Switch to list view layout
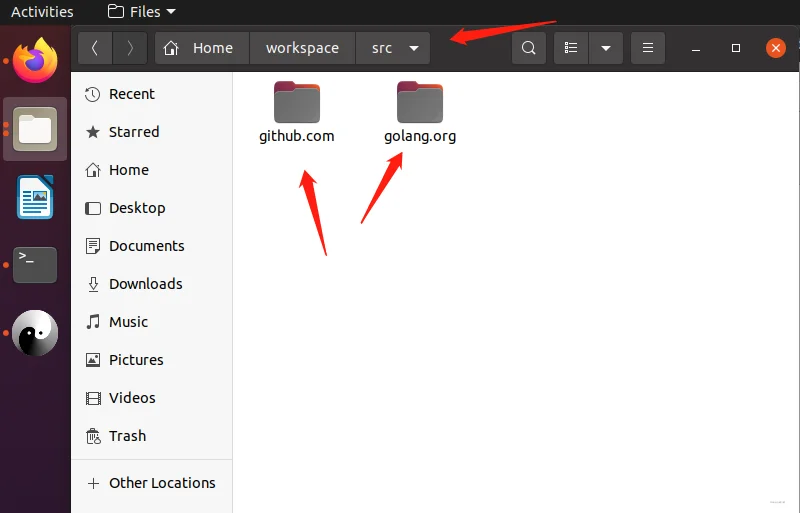 (x=571, y=48)
